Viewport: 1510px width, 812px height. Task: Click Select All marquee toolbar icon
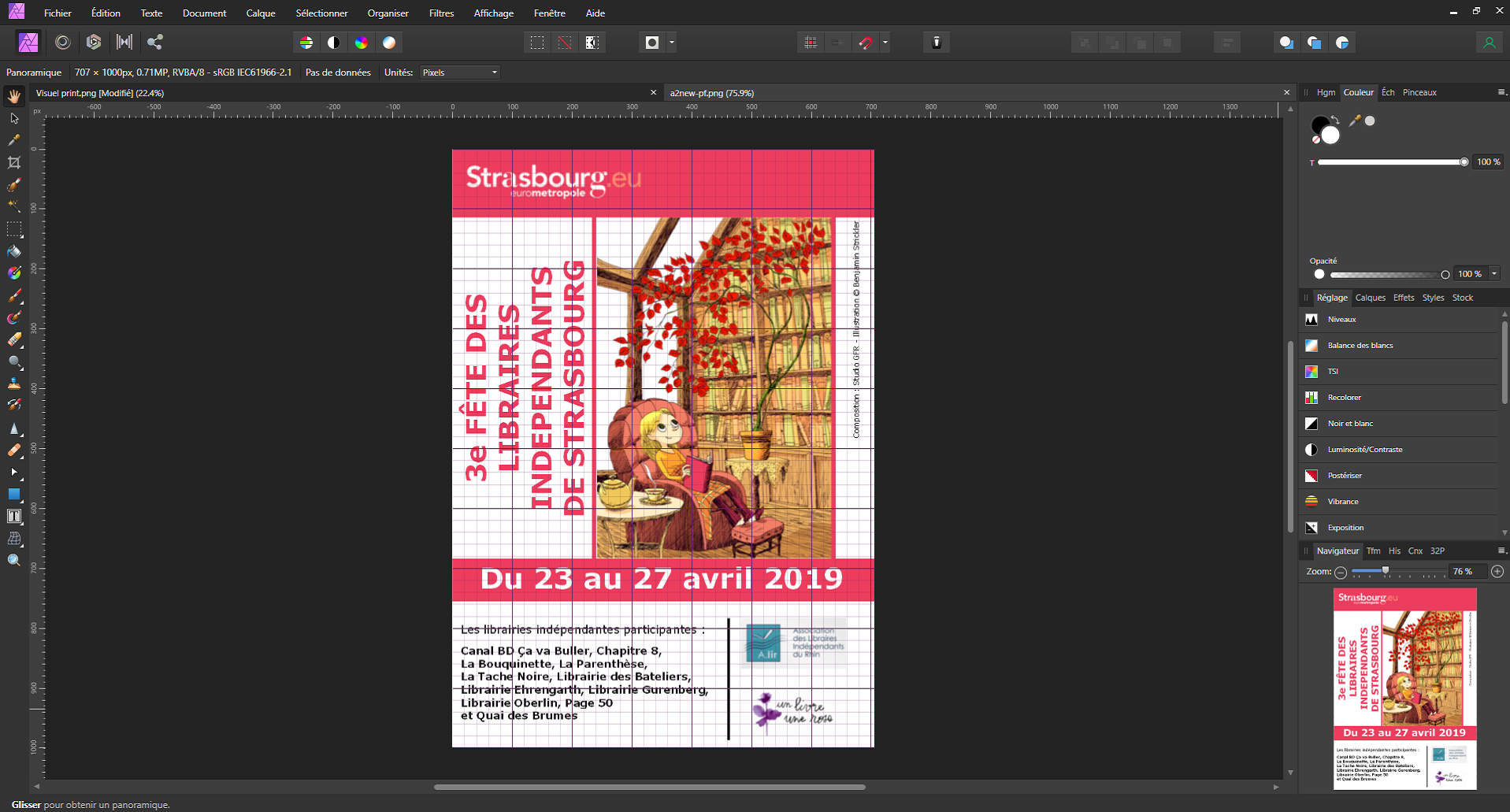[x=537, y=43]
